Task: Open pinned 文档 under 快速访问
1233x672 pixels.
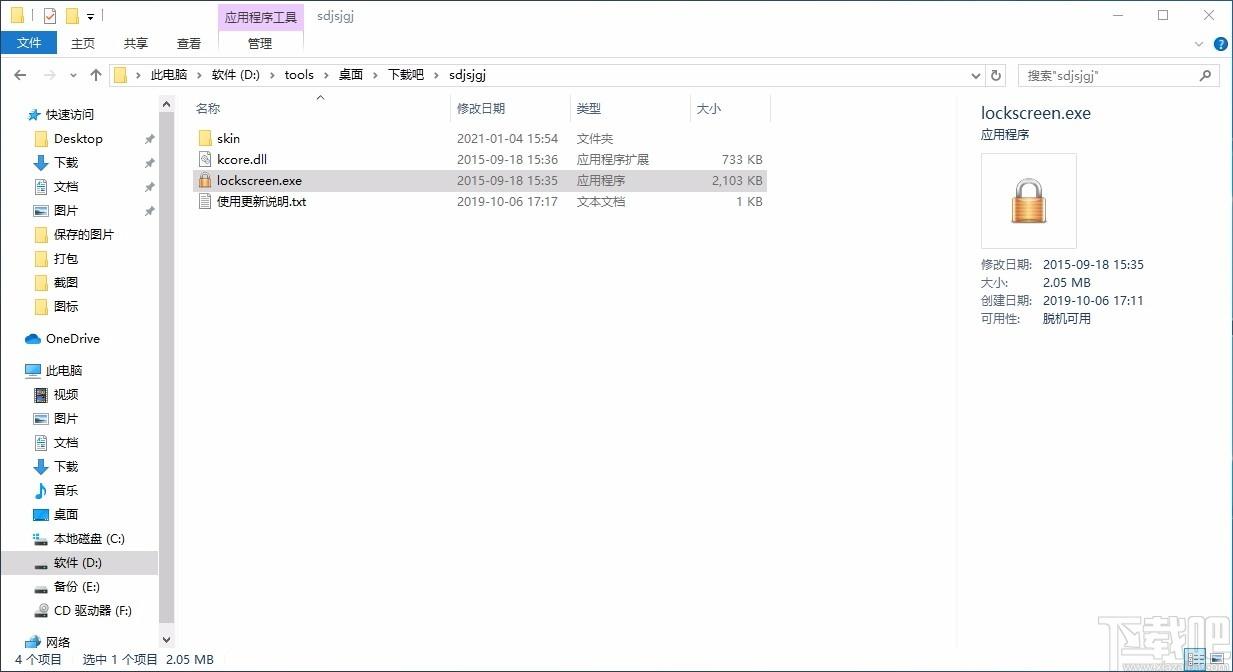Action: [x=66, y=186]
